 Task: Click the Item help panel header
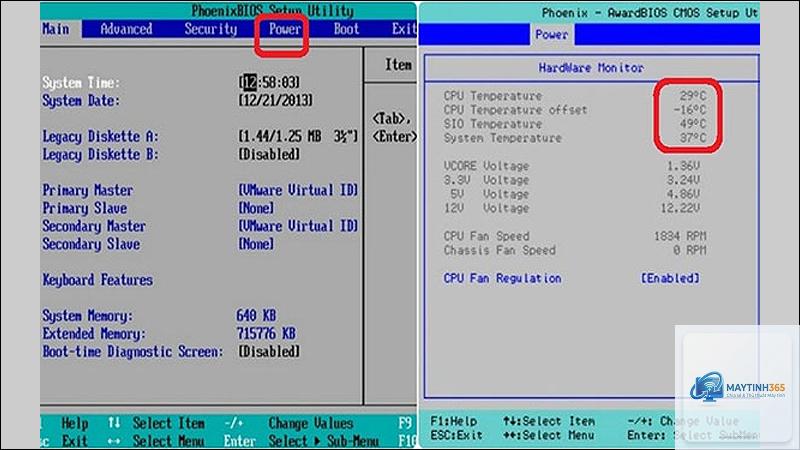pos(398,65)
